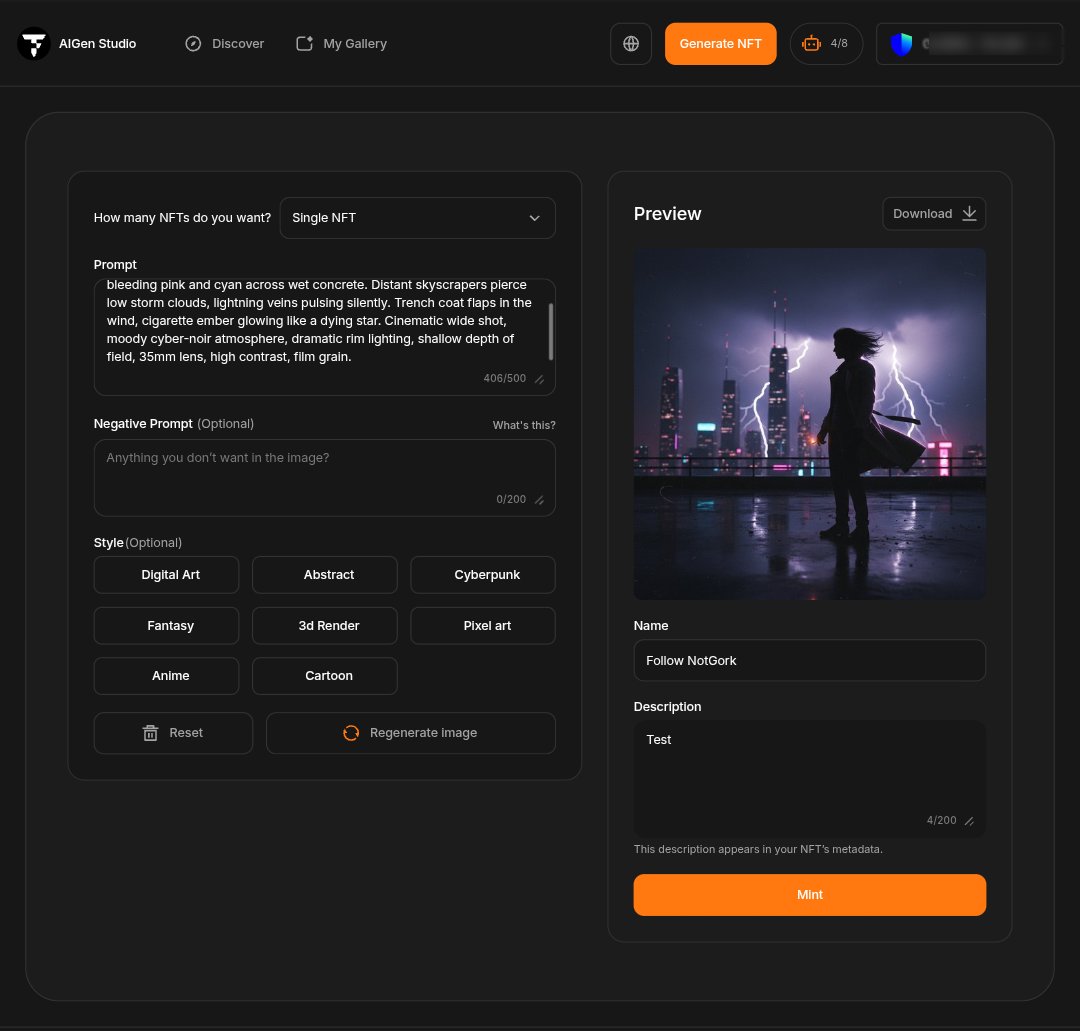Click the Name field containing Follow NotGork
The image size is (1080, 1031).
tap(809, 660)
